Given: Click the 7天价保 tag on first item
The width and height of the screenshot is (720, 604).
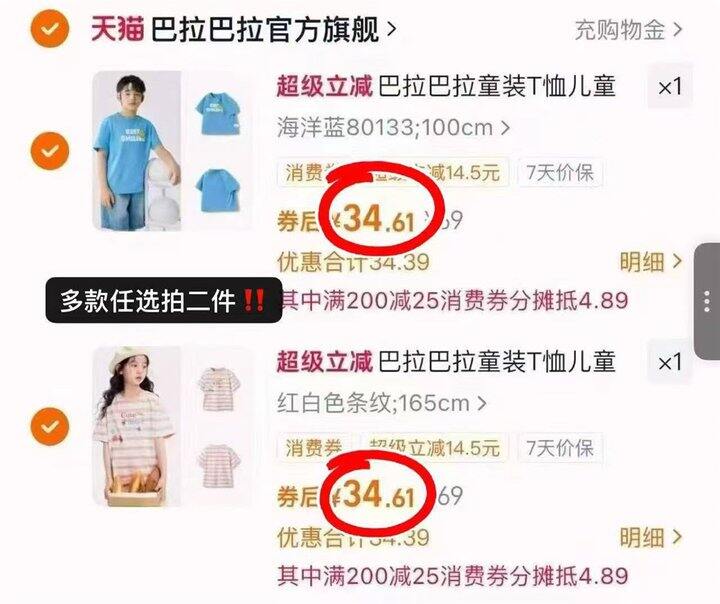Looking at the screenshot, I should click(x=560, y=173).
